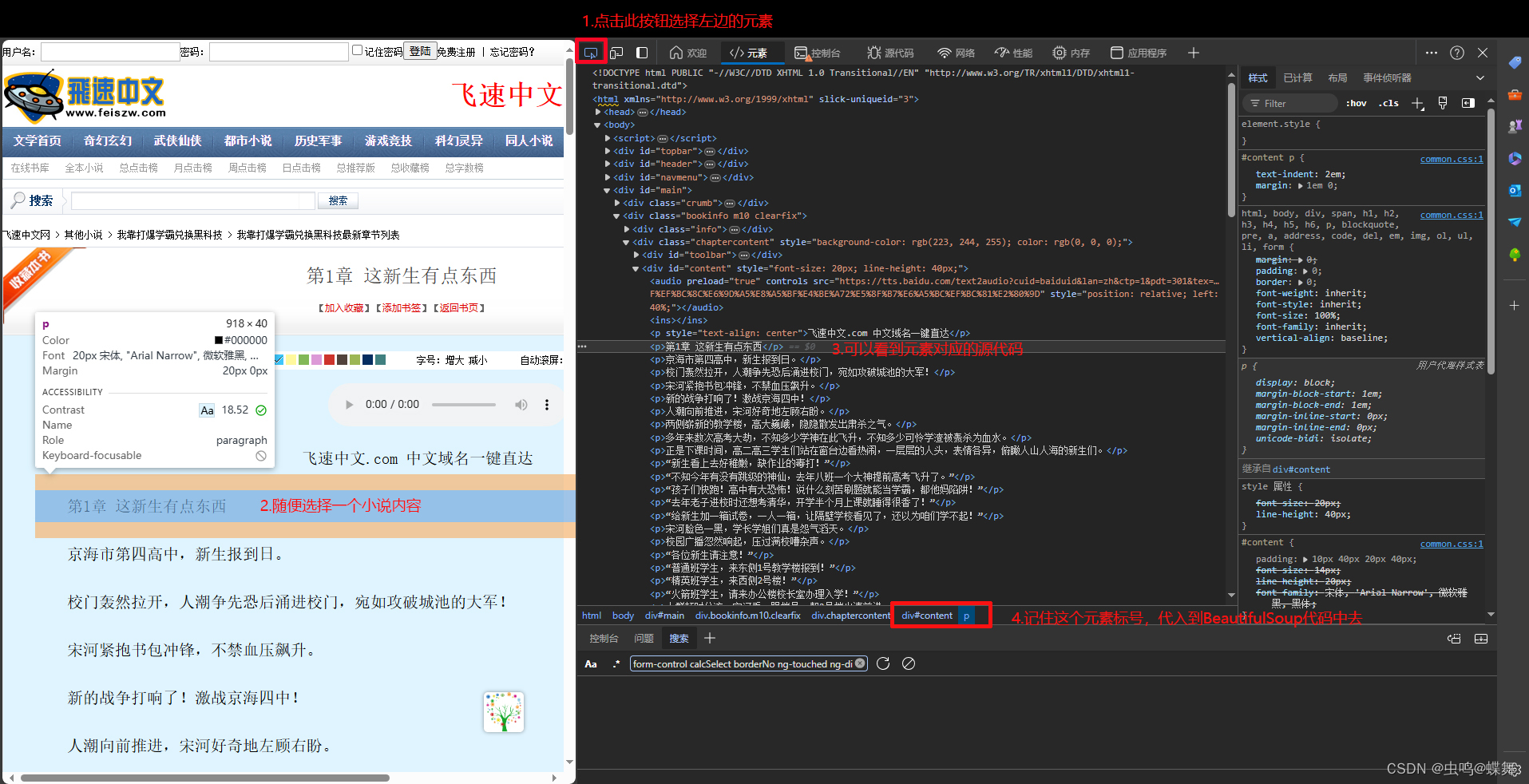
Task: Switch to Computed (已计算) styles tab
Action: coord(1297,77)
